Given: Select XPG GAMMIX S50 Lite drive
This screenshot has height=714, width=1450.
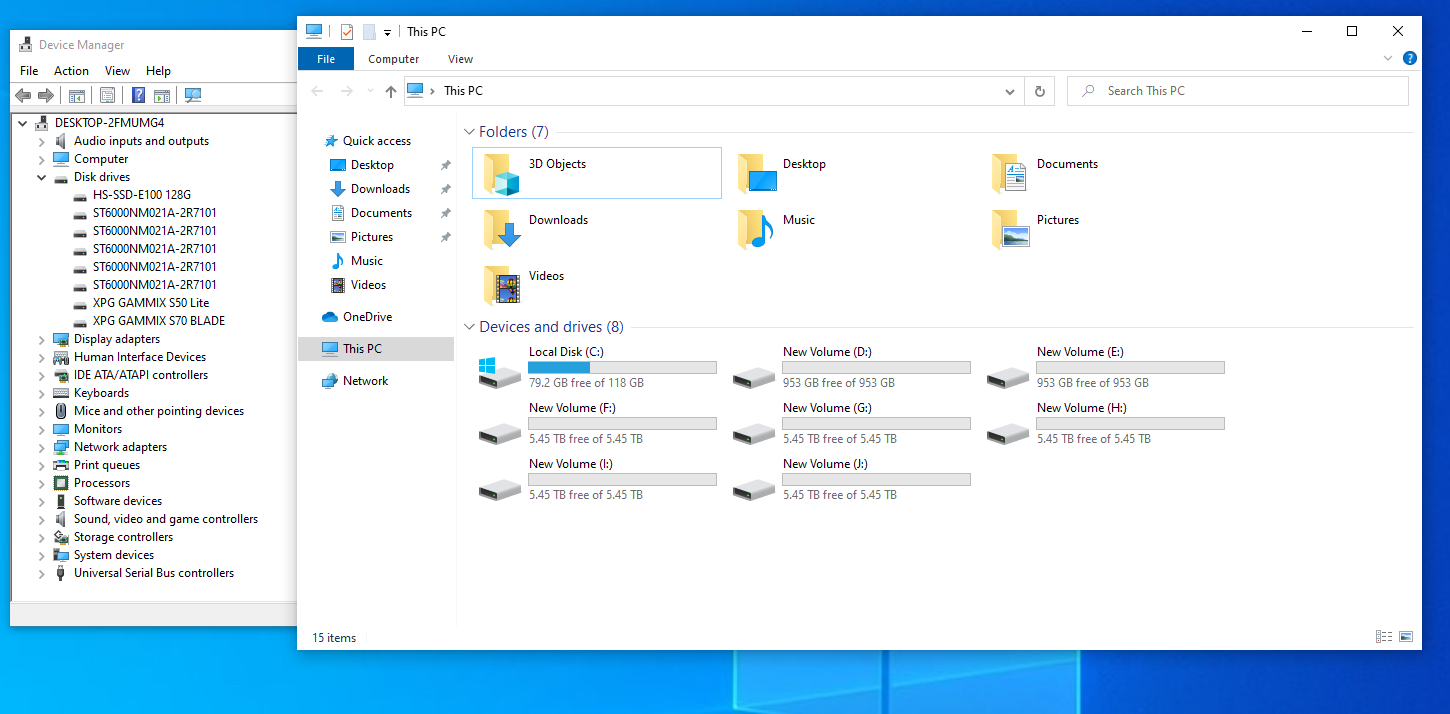Looking at the screenshot, I should (x=150, y=303).
